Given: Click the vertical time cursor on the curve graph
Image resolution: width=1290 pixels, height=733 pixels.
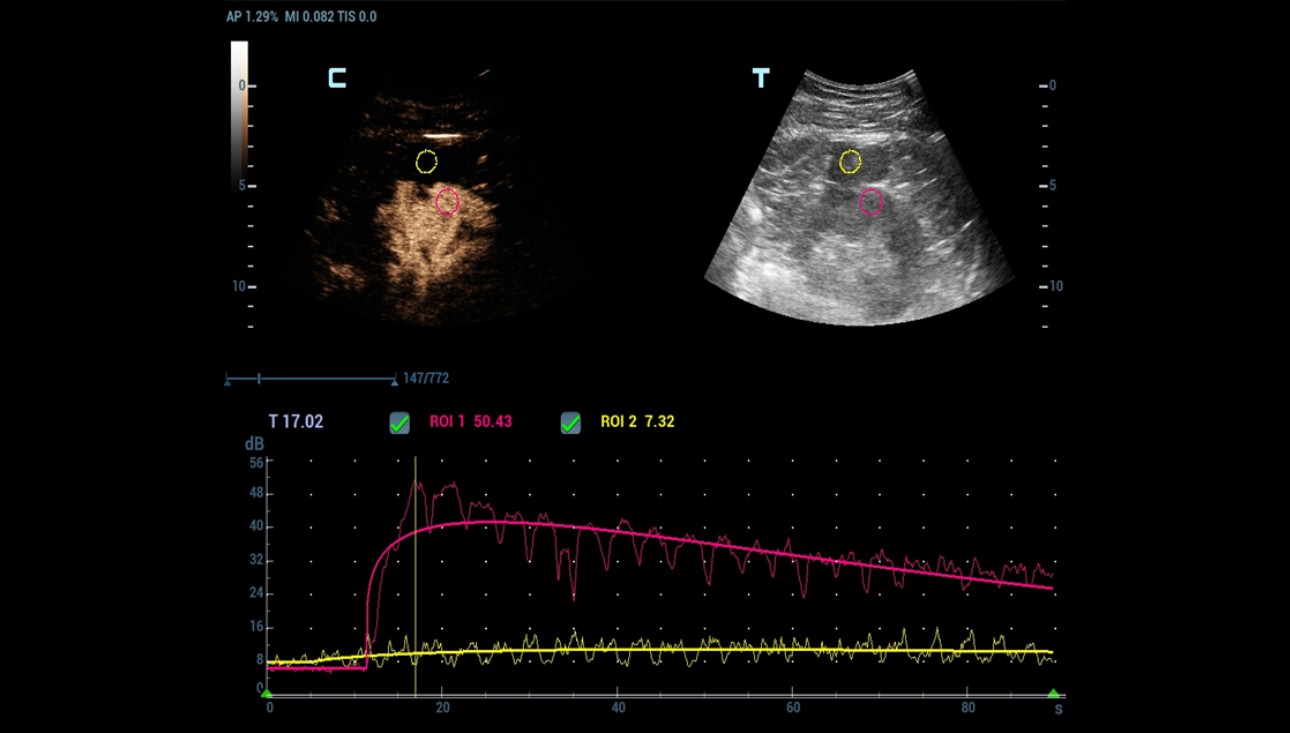Looking at the screenshot, I should pos(413,560).
